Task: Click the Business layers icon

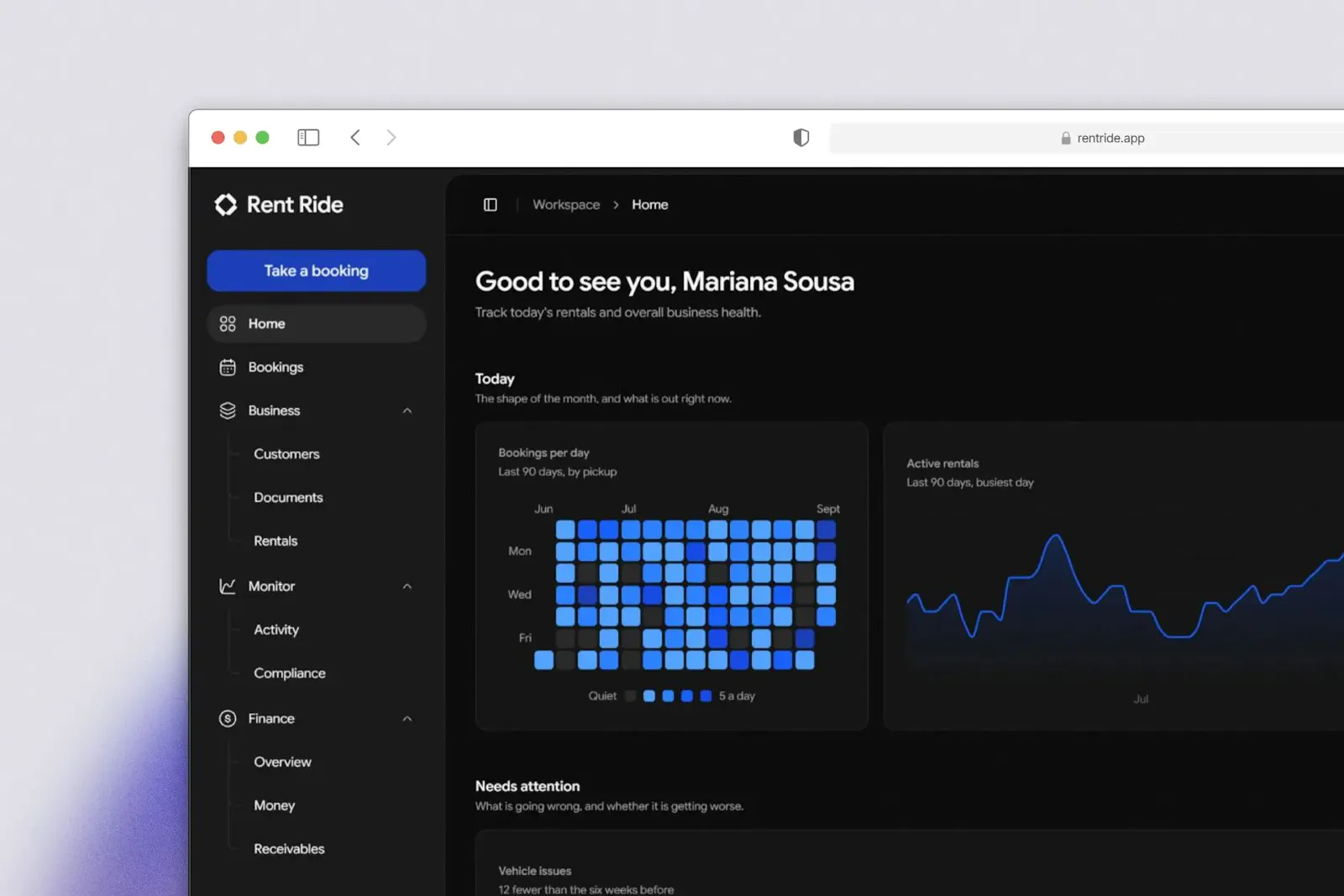Action: [x=228, y=411]
